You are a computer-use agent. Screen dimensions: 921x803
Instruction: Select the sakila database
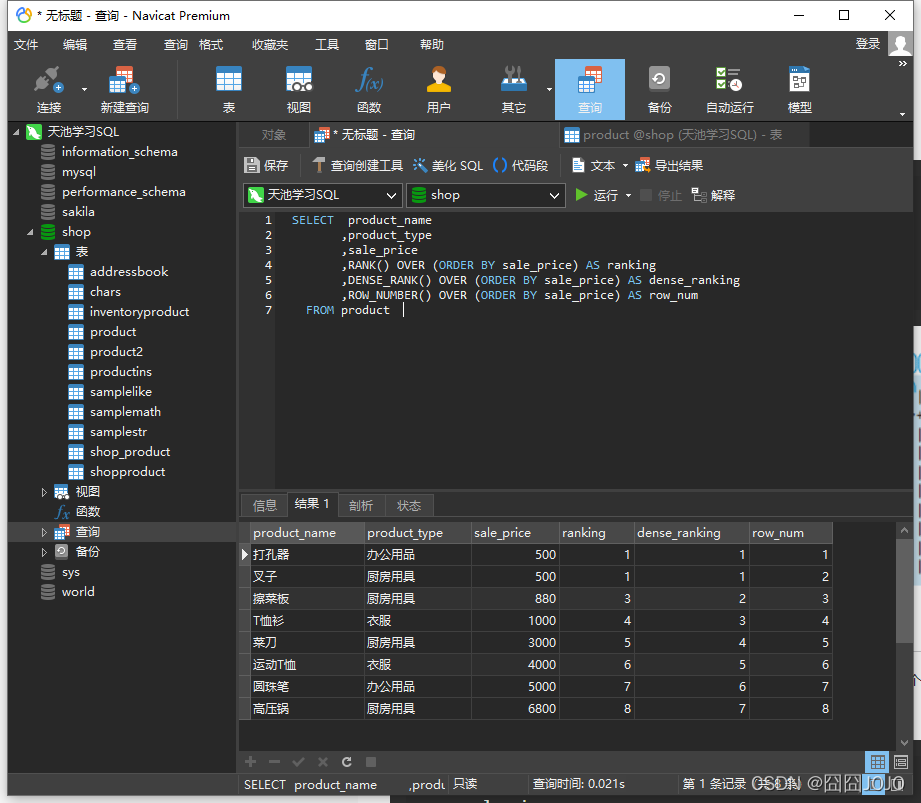coord(78,212)
